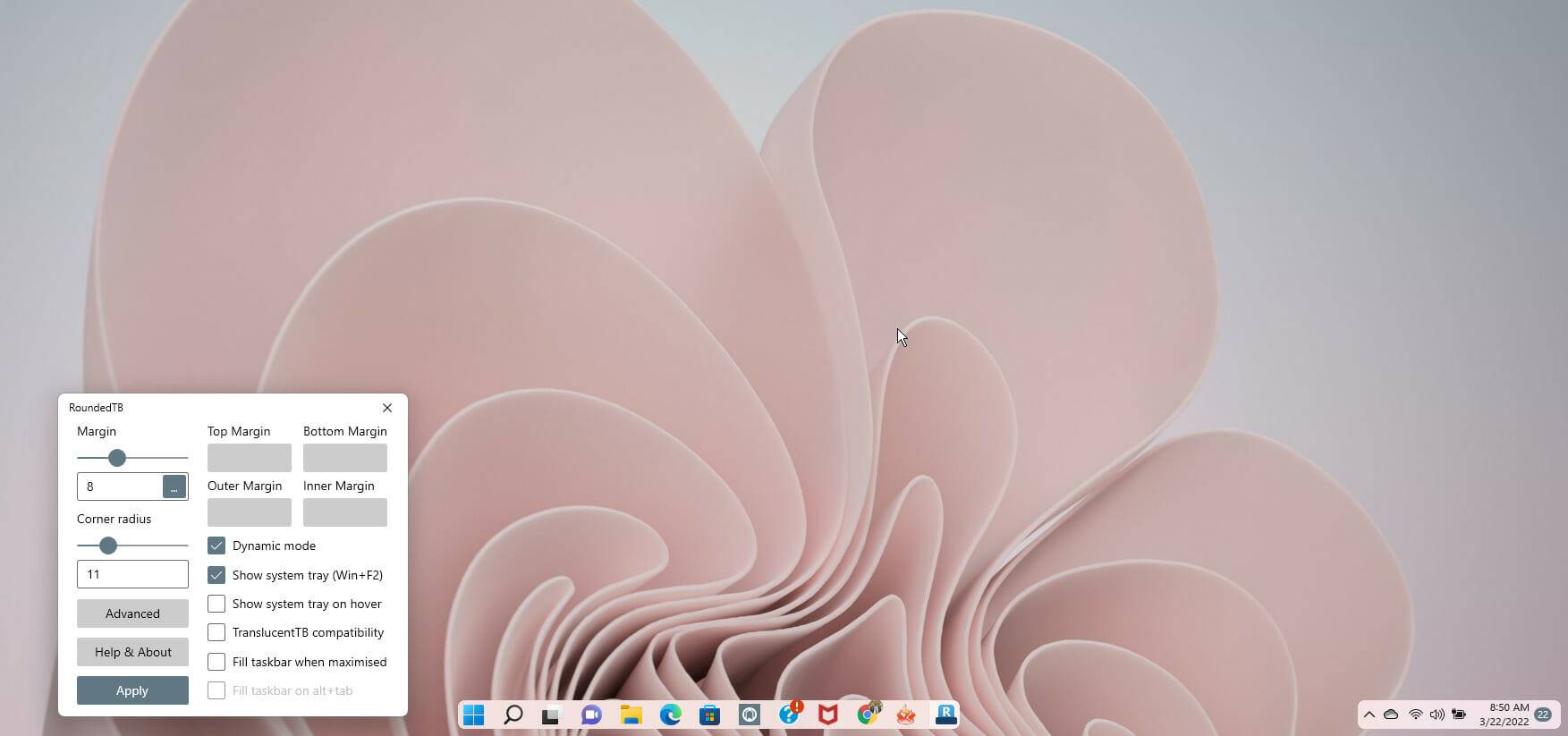Apply the RoundedTB settings
This screenshot has width=1568, height=736.
[x=132, y=690]
